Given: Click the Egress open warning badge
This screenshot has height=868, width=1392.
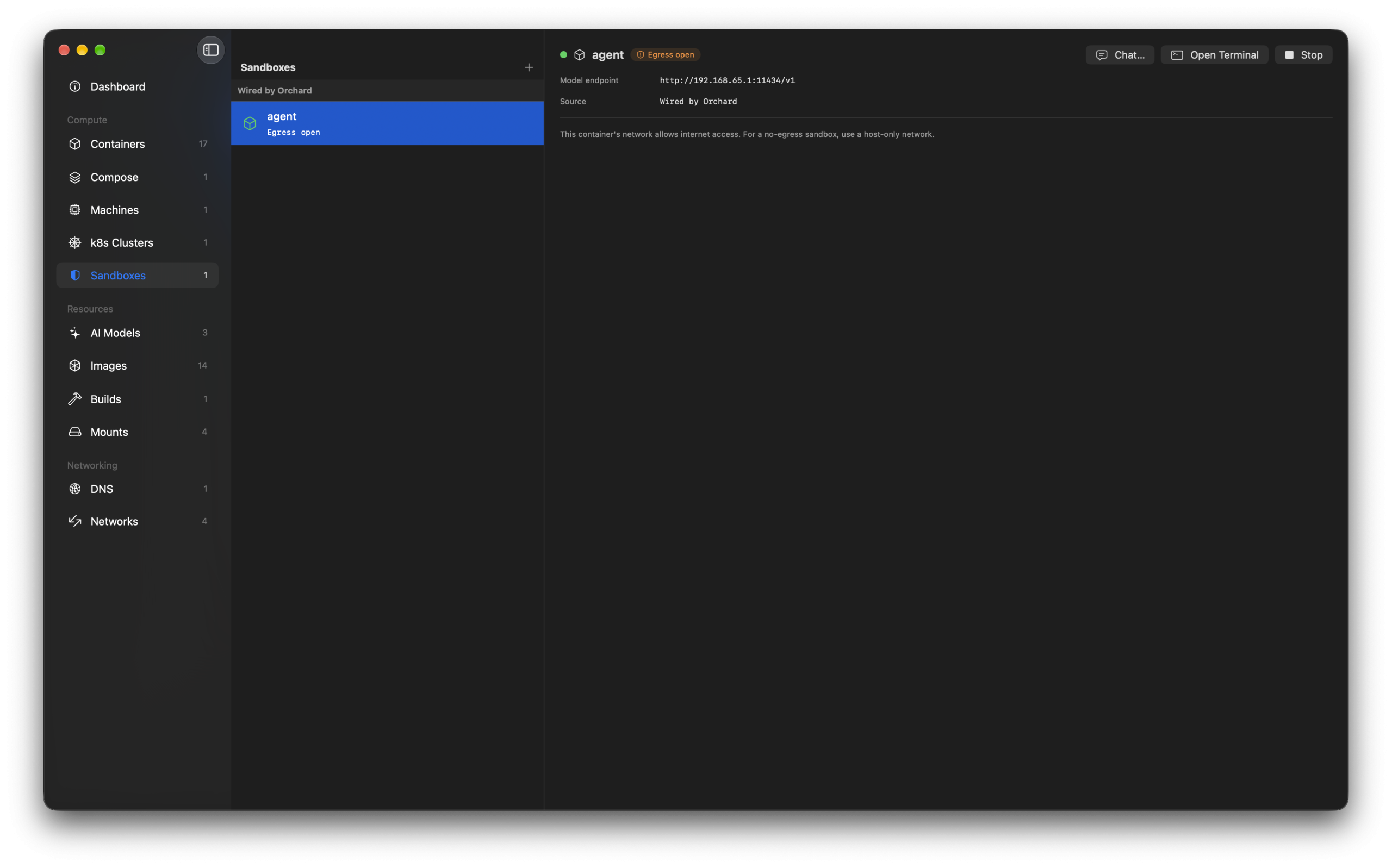Looking at the screenshot, I should (x=666, y=55).
